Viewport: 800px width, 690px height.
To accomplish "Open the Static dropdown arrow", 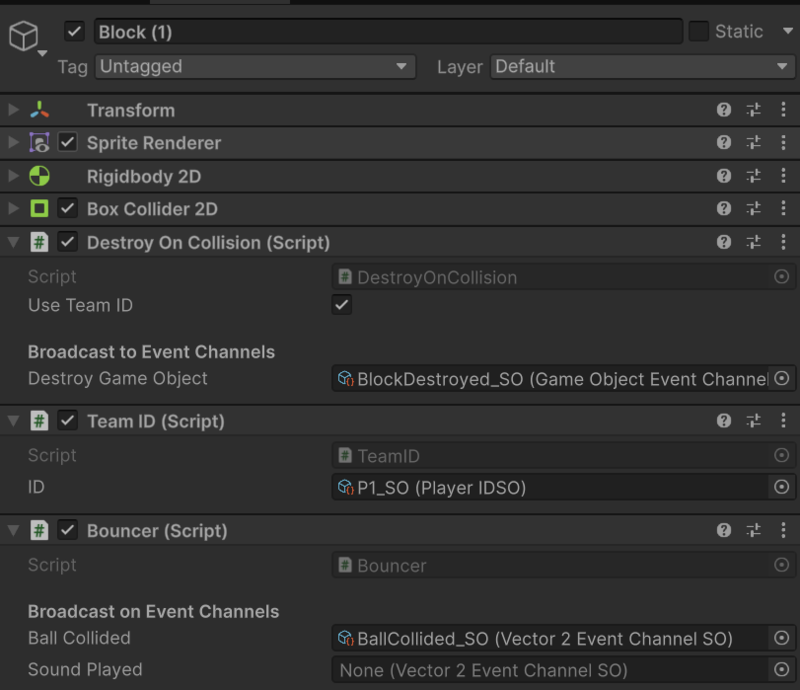I will point(787,31).
